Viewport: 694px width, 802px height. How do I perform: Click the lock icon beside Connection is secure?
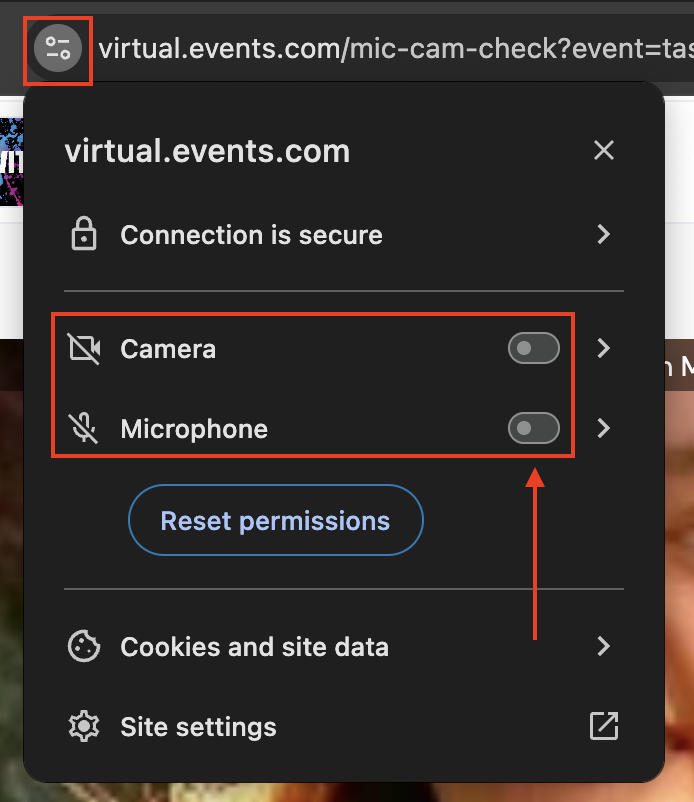tap(84, 235)
